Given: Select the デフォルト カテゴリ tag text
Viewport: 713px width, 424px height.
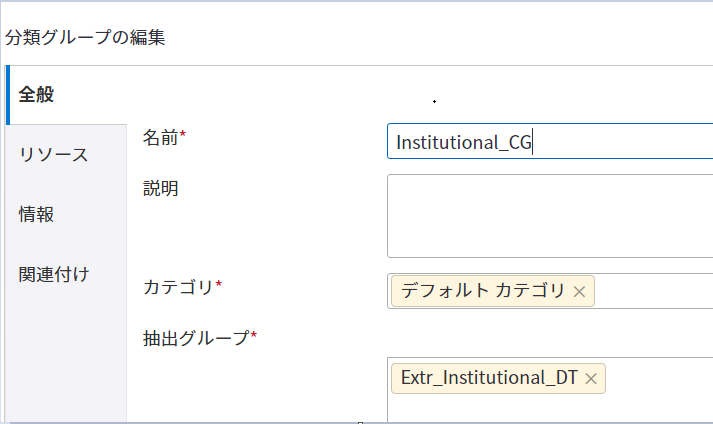Looking at the screenshot, I should coord(483,291).
